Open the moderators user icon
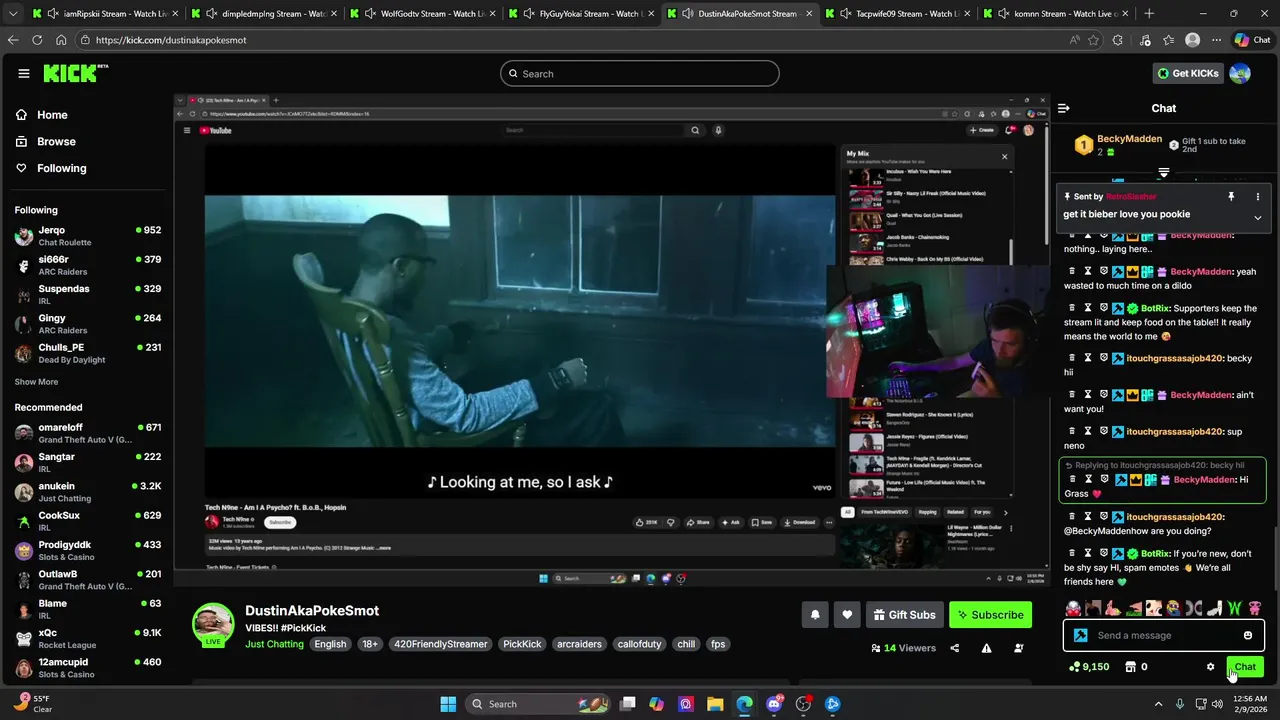The image size is (1280, 720). [1019, 648]
